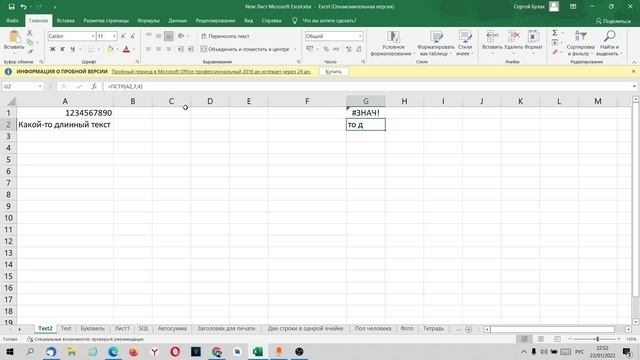Click the formula bar with ПСТР formula
The height and width of the screenshot is (360, 640).
[367, 87]
